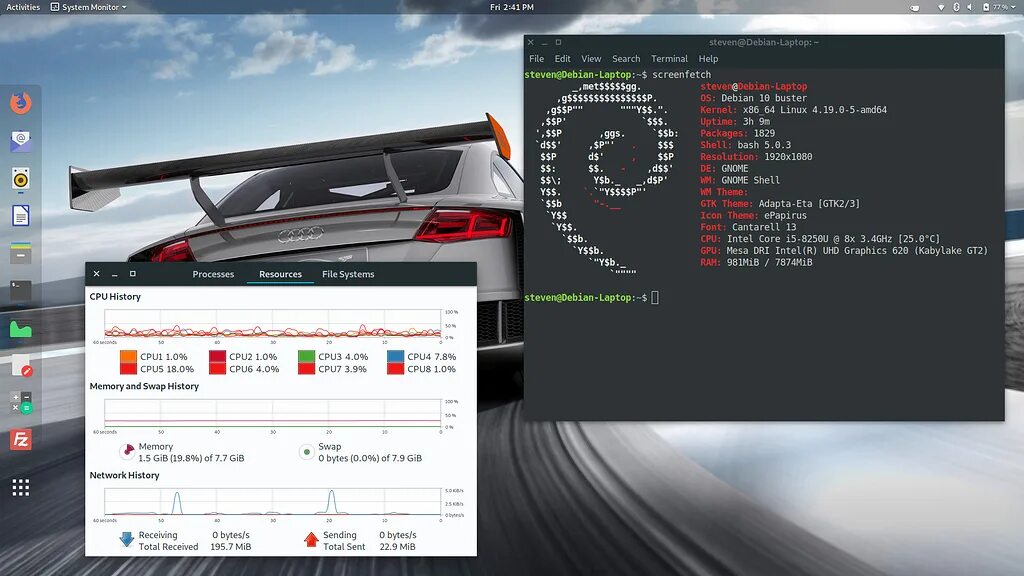Viewport: 1024px width, 576px height.
Task: Open the Terminal menu in terminal menubar
Action: (x=669, y=59)
